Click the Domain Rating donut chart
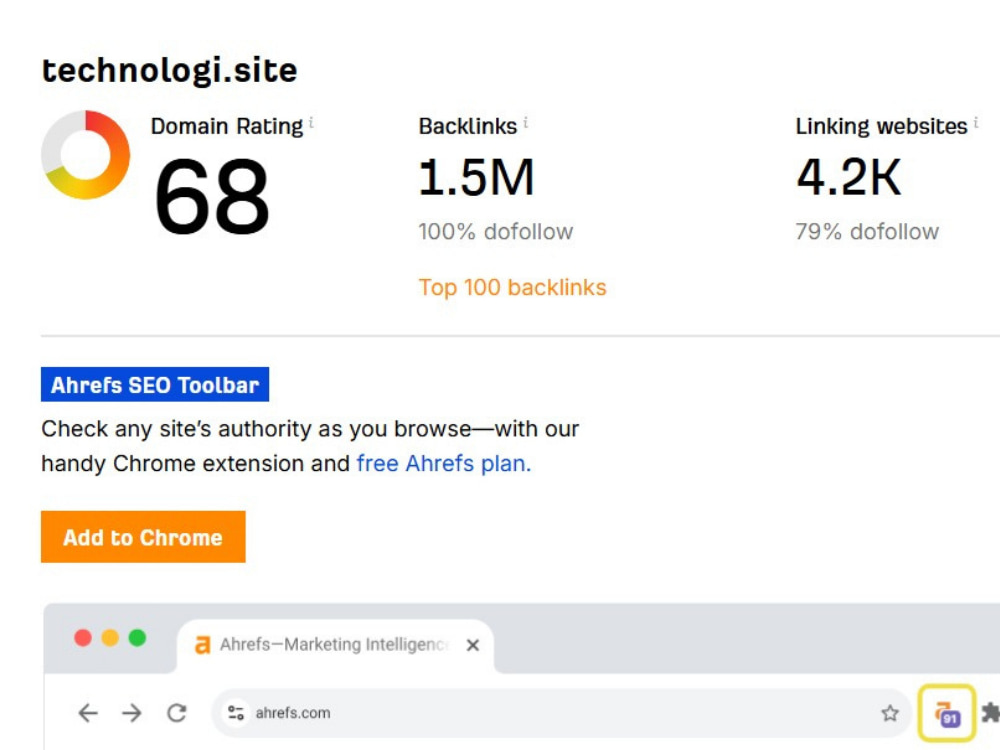 tap(85, 154)
